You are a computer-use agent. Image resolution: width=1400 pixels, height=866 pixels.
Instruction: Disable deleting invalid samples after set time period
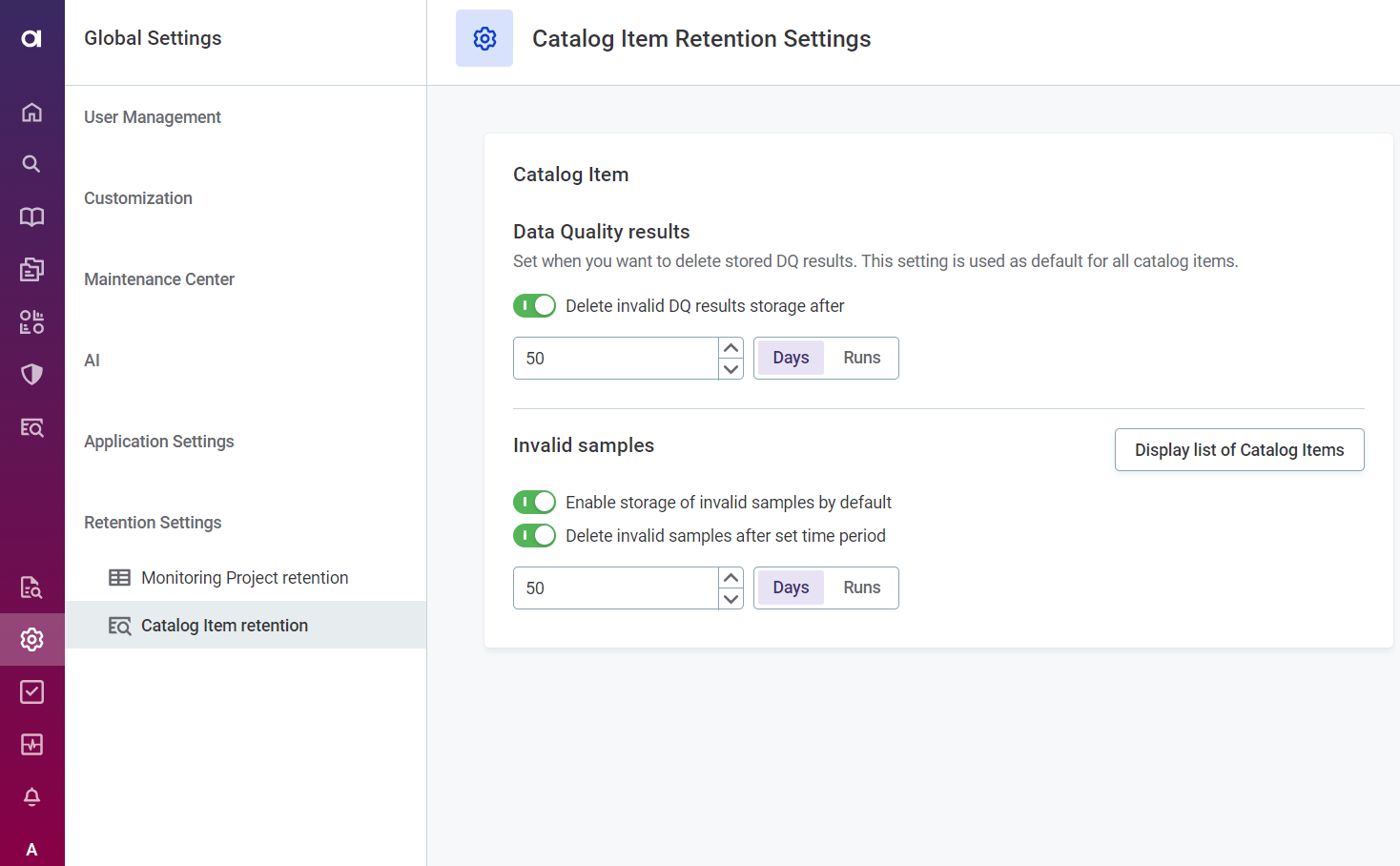pyautogui.click(x=534, y=535)
